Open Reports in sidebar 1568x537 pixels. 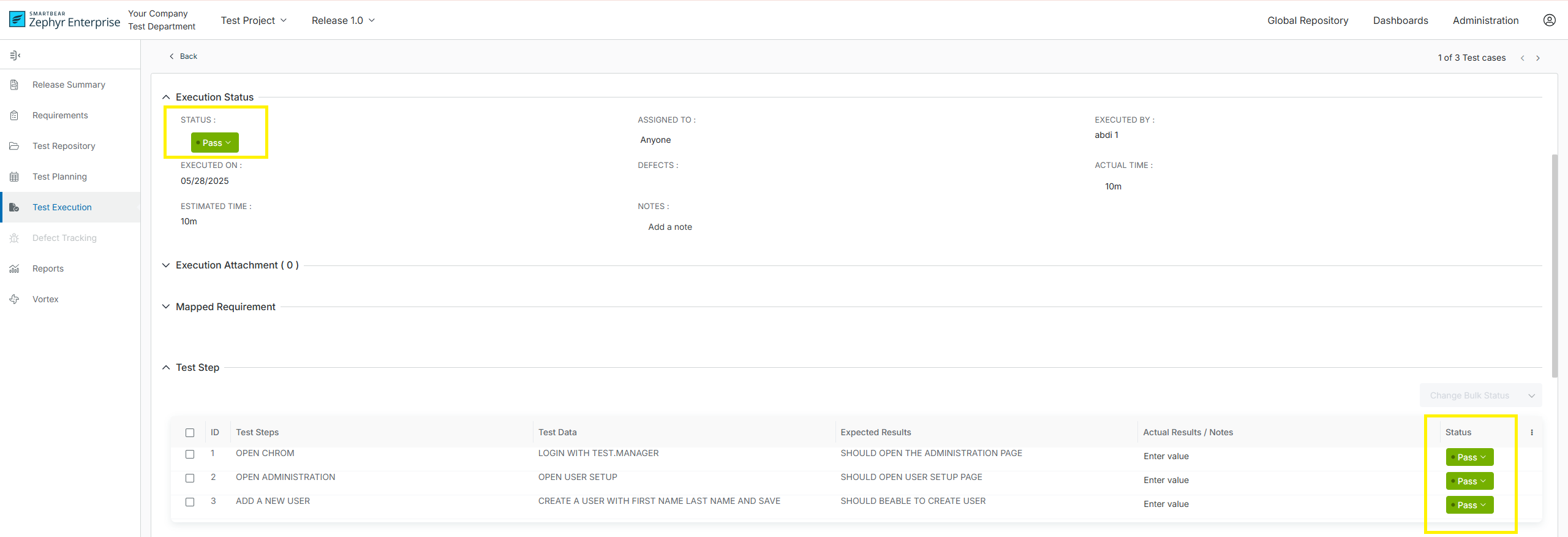48,268
